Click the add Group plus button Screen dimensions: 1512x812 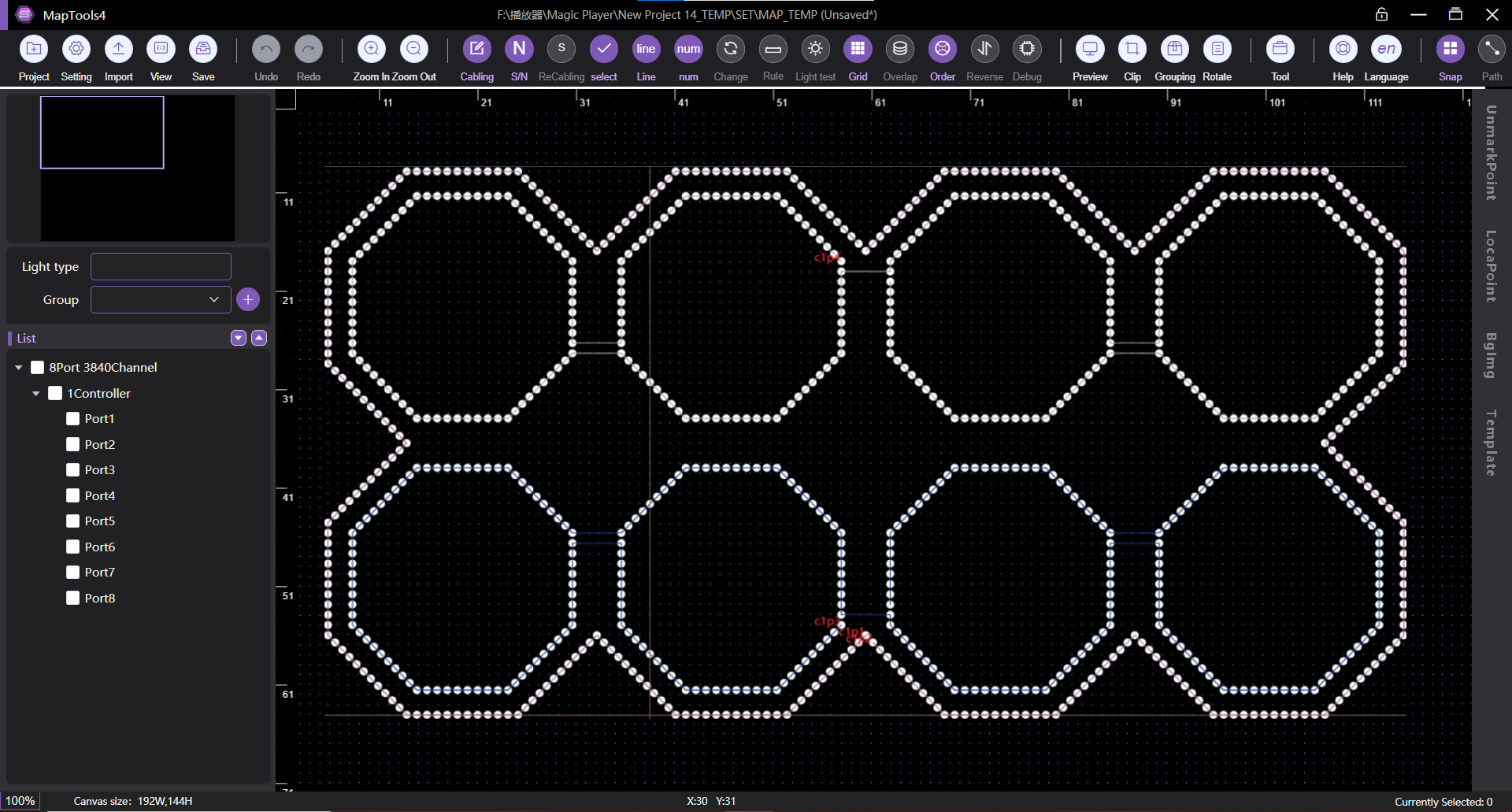(248, 299)
